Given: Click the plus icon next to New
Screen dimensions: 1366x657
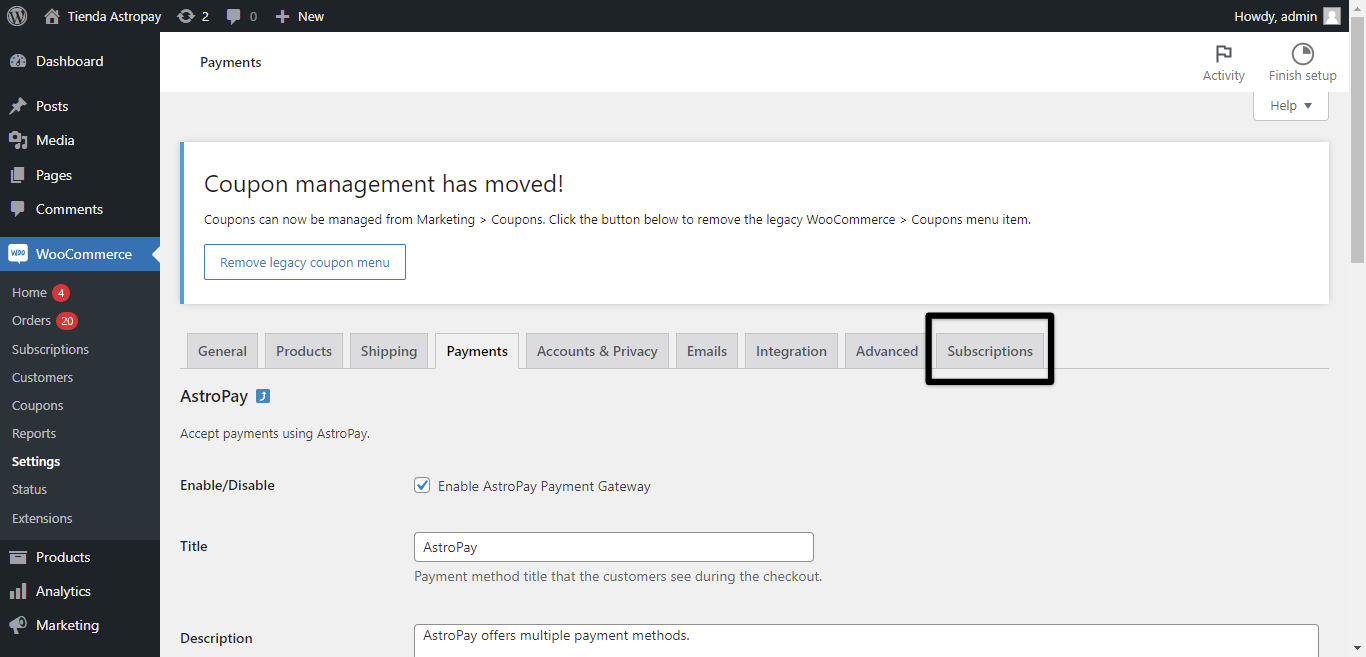Looking at the screenshot, I should point(282,16).
